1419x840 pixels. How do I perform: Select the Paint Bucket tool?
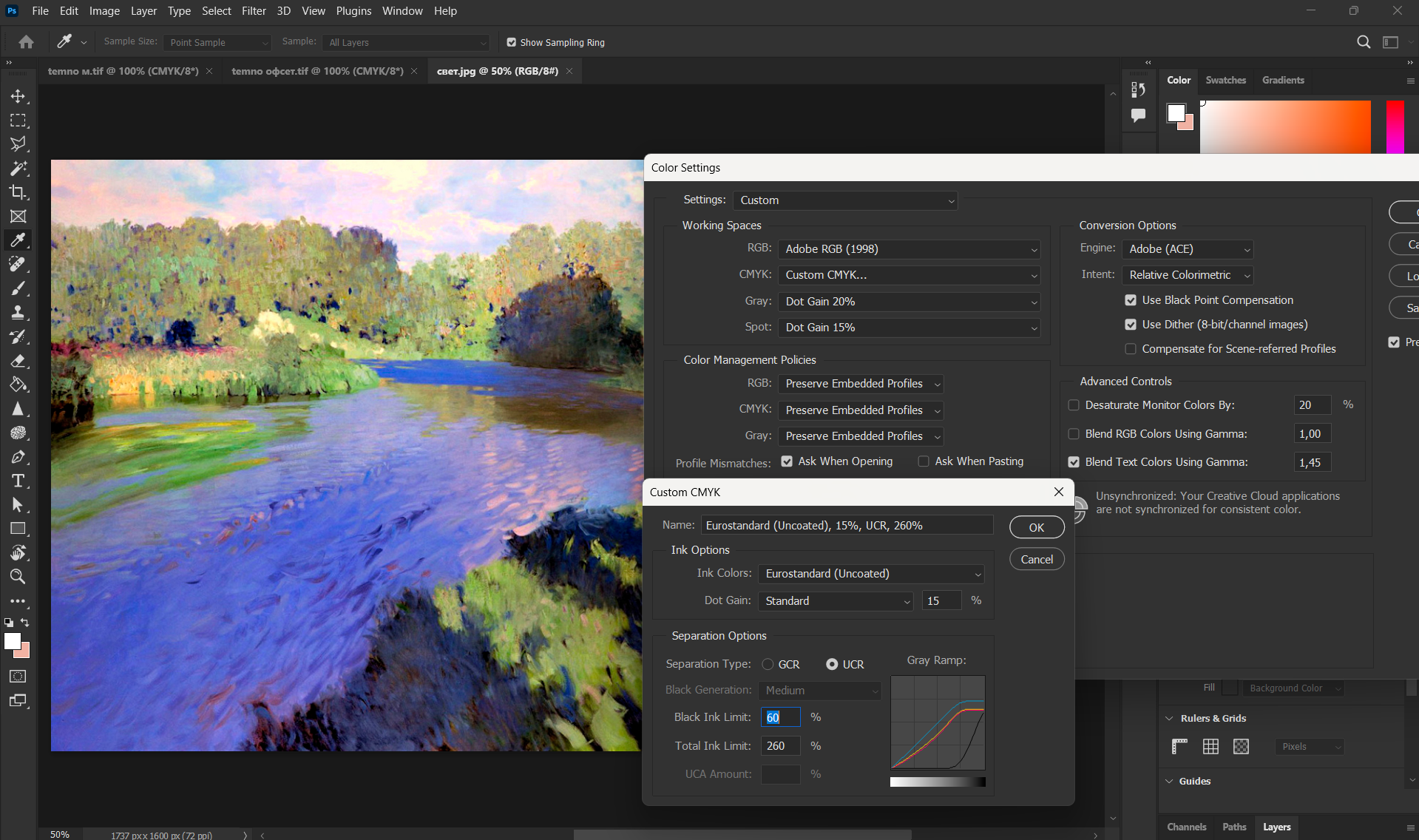point(18,385)
